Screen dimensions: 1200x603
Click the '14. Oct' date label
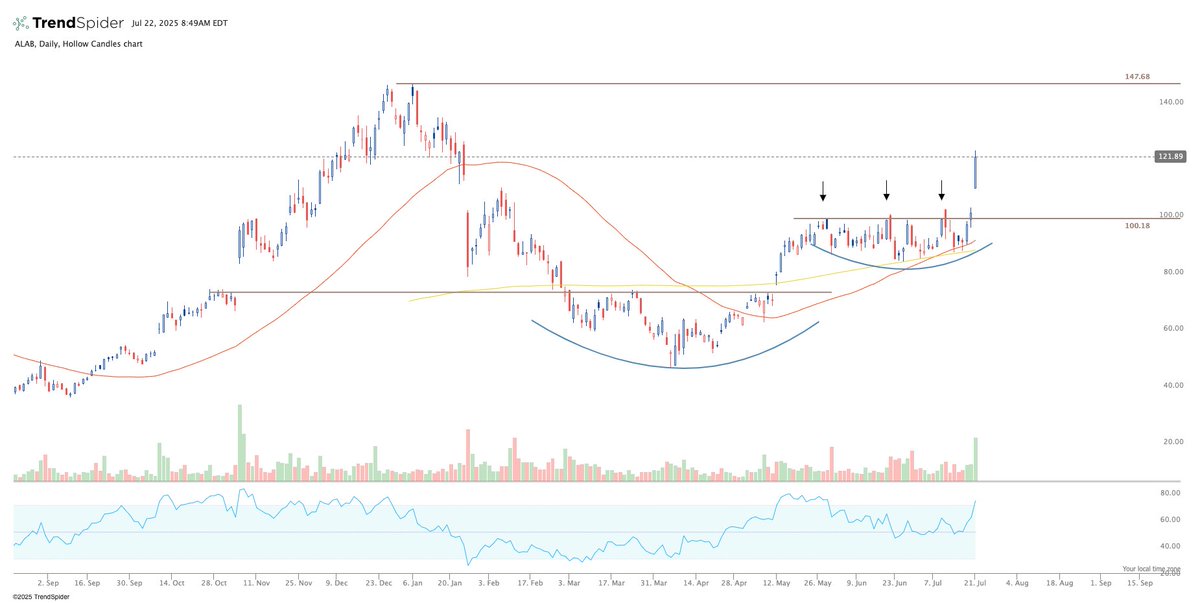[x=172, y=581]
